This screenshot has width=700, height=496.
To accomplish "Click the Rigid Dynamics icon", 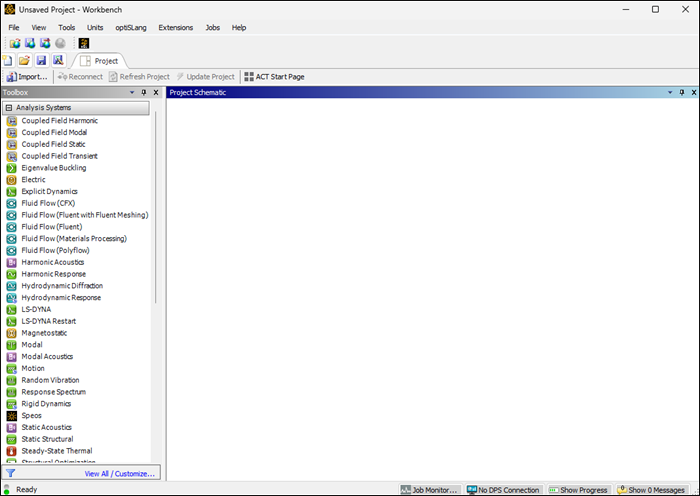I will point(12,404).
